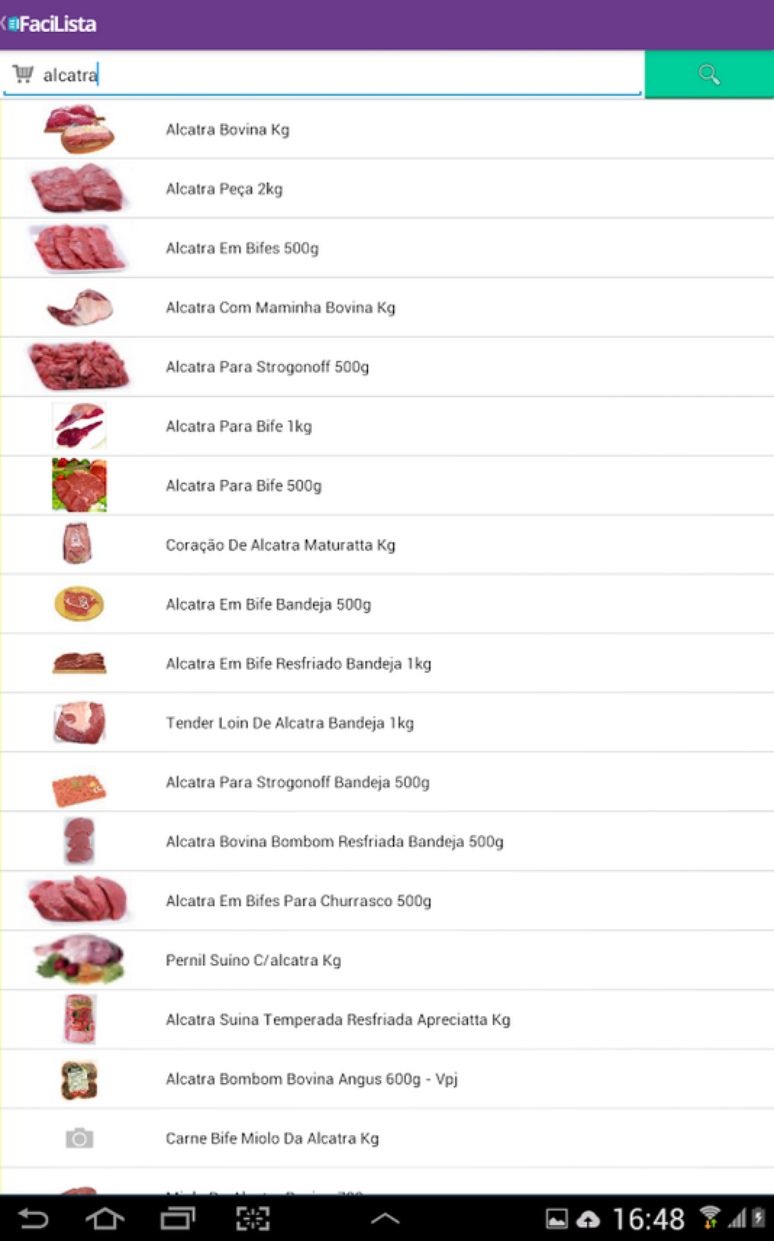Tap the camera placeholder for Carne Bife Miolo
The width and height of the screenshot is (774, 1241).
[x=79, y=1138]
